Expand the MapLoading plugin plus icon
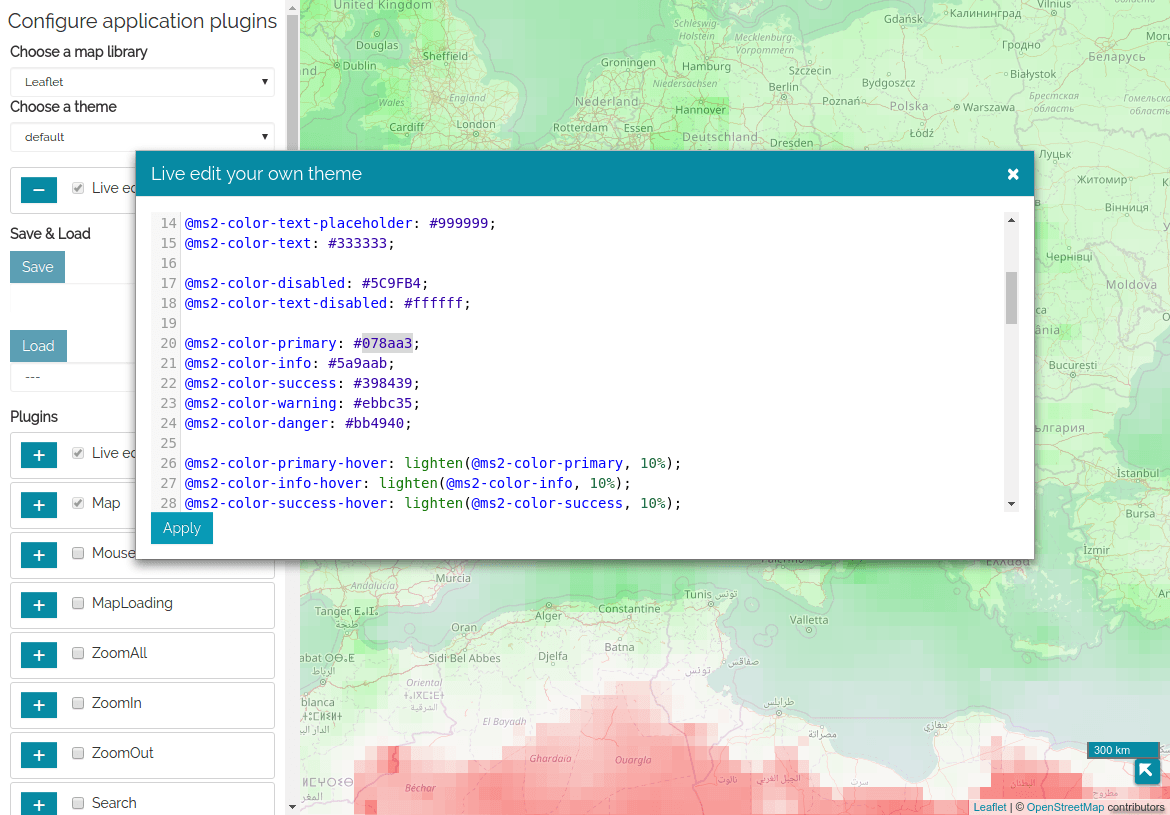This screenshot has width=1170, height=815. coord(39,605)
